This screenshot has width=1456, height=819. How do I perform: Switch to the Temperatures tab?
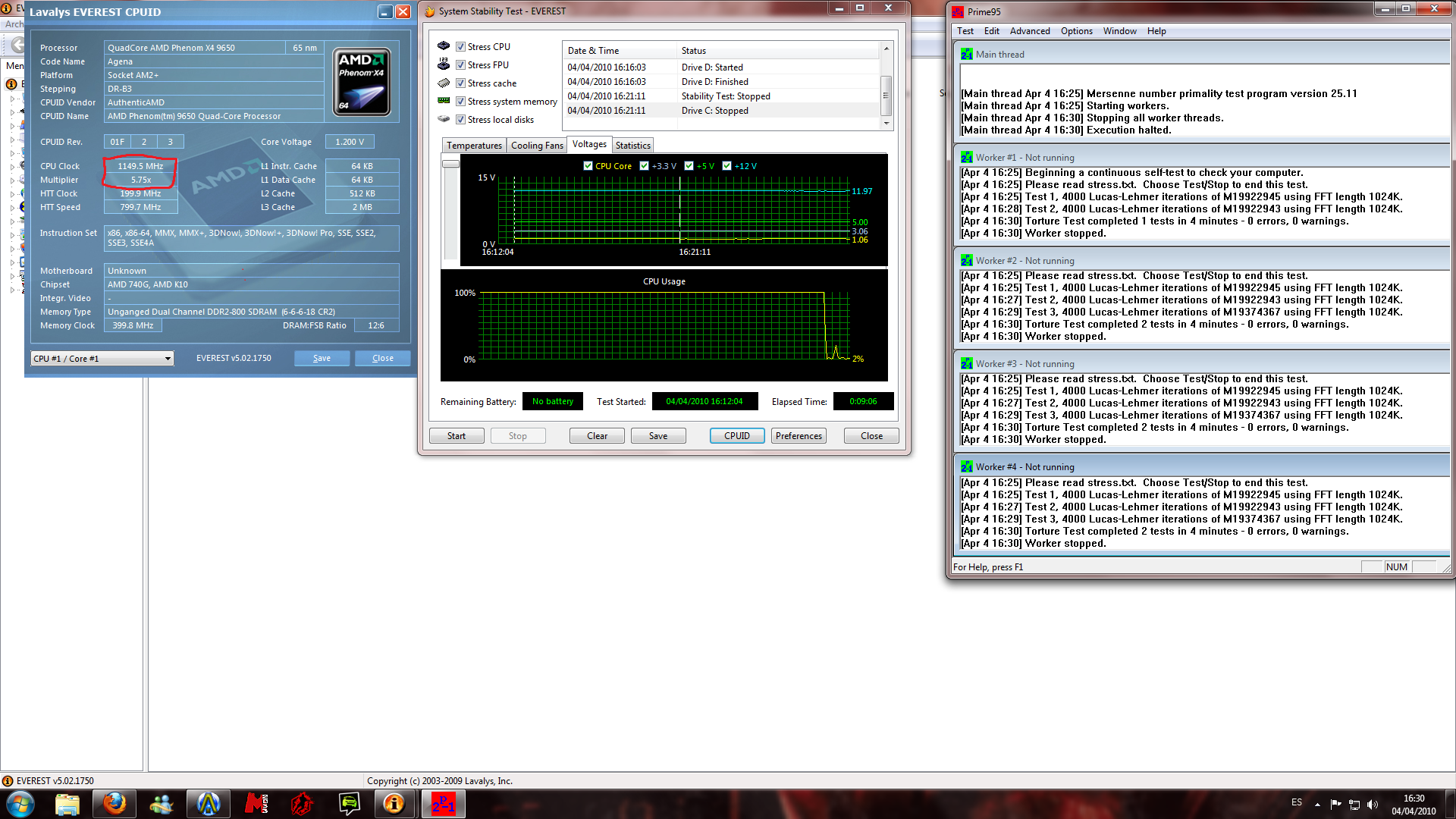[474, 146]
